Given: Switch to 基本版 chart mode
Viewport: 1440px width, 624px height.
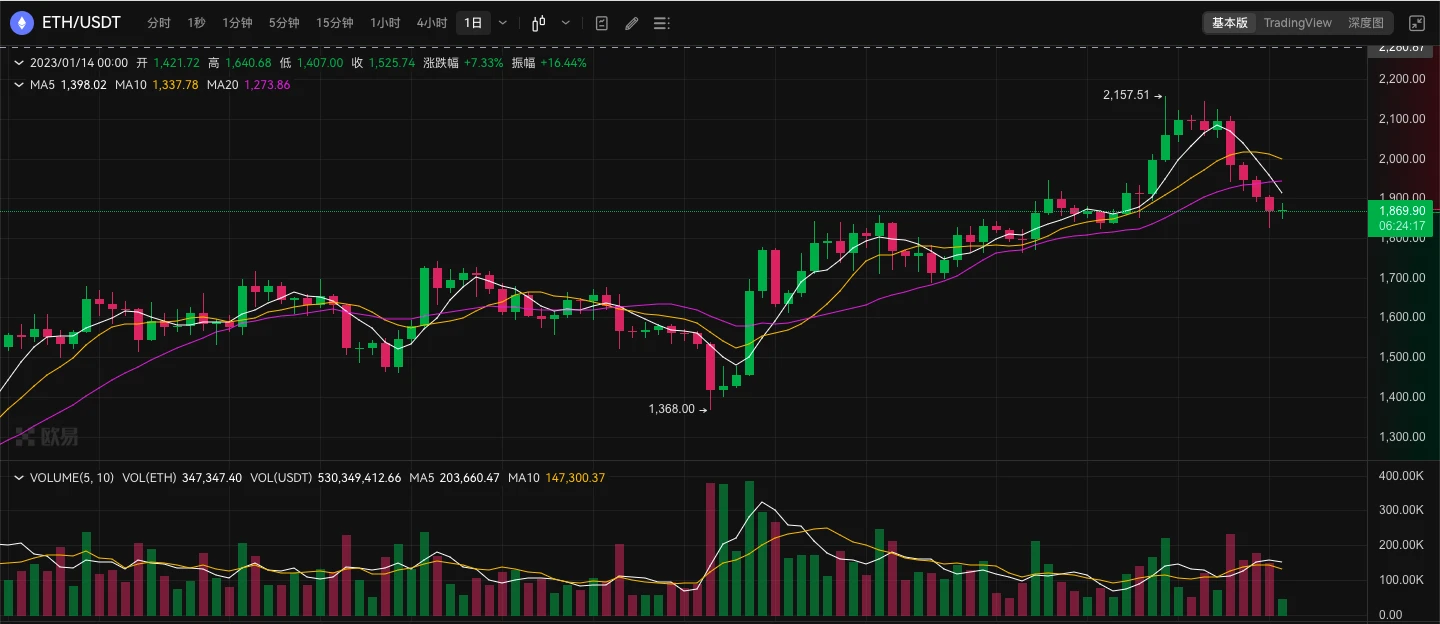Looking at the screenshot, I should [x=1230, y=23].
